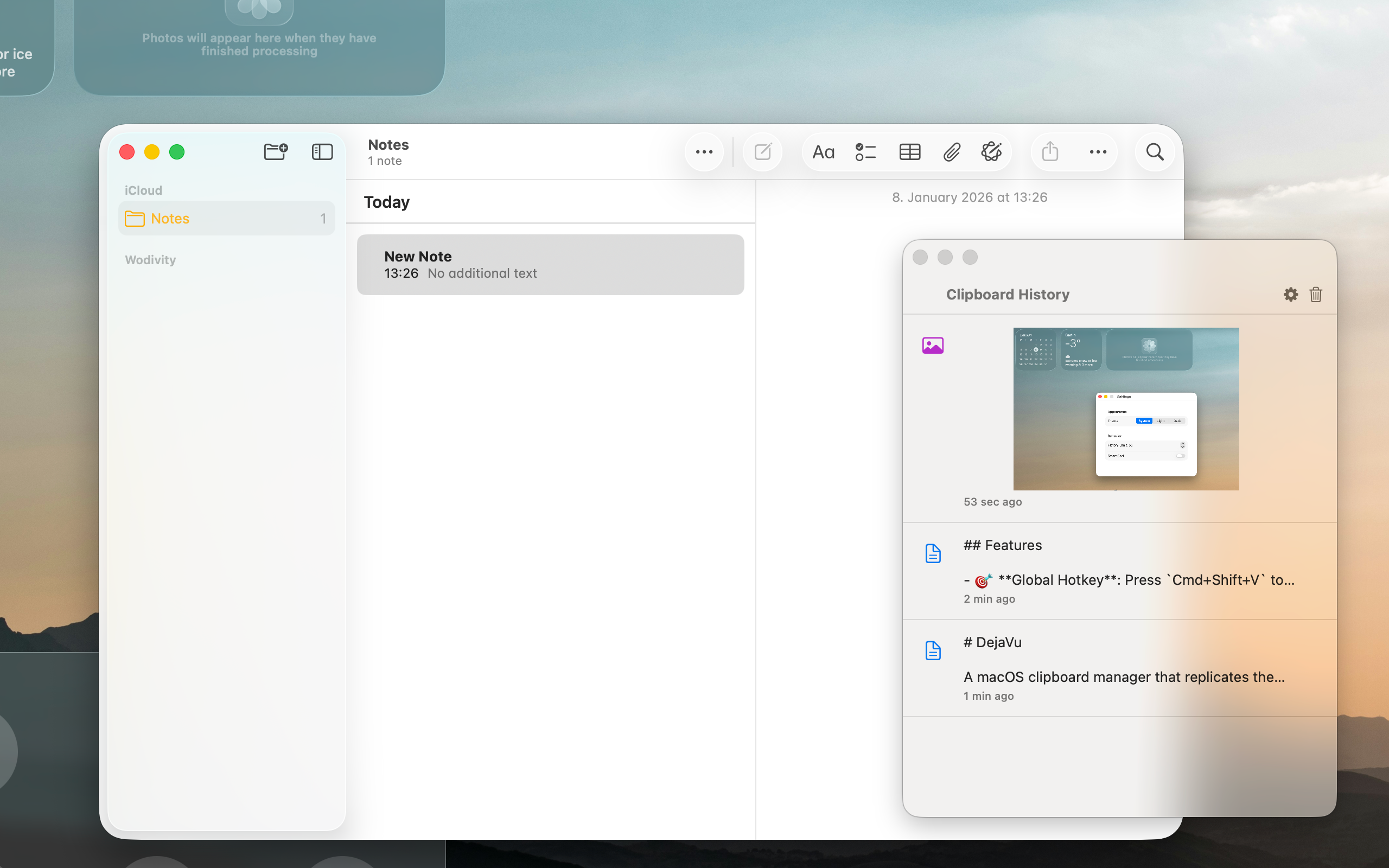The height and width of the screenshot is (868, 1389).
Task: Click the Clipboard History title
Action: 1008,295
